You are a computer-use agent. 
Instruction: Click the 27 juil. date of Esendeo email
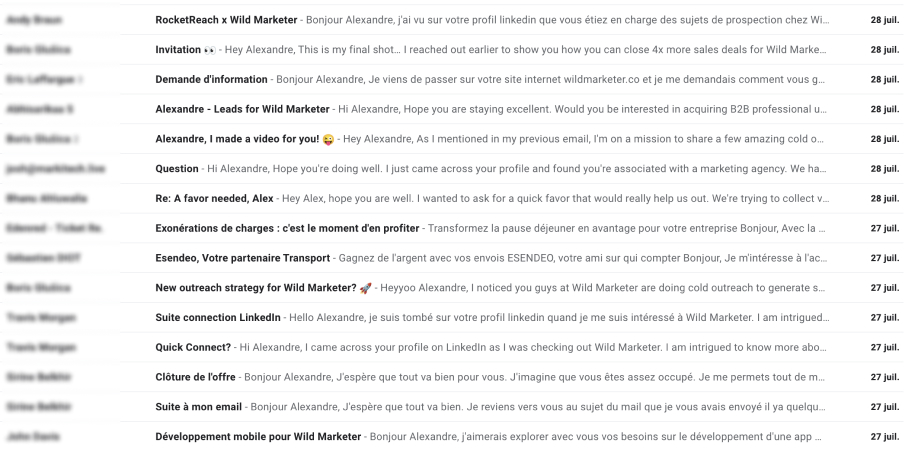pyautogui.click(x=884, y=258)
